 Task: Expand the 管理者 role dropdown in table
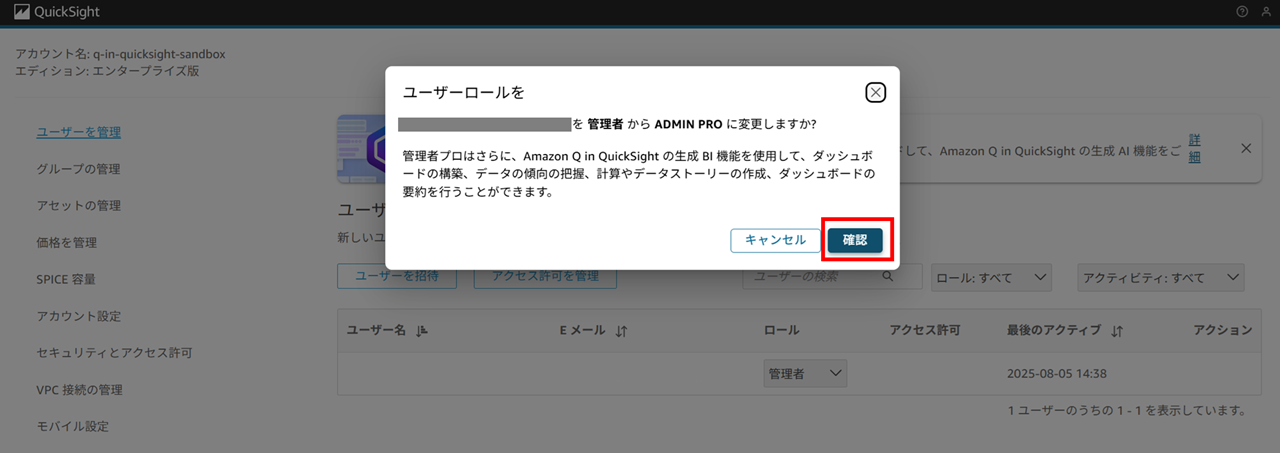[805, 373]
